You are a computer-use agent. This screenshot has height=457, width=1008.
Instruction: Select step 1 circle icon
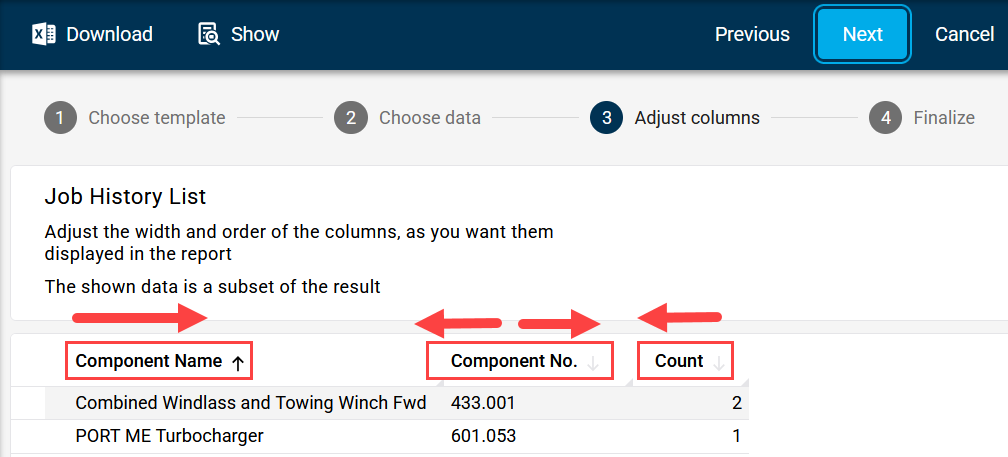60,118
